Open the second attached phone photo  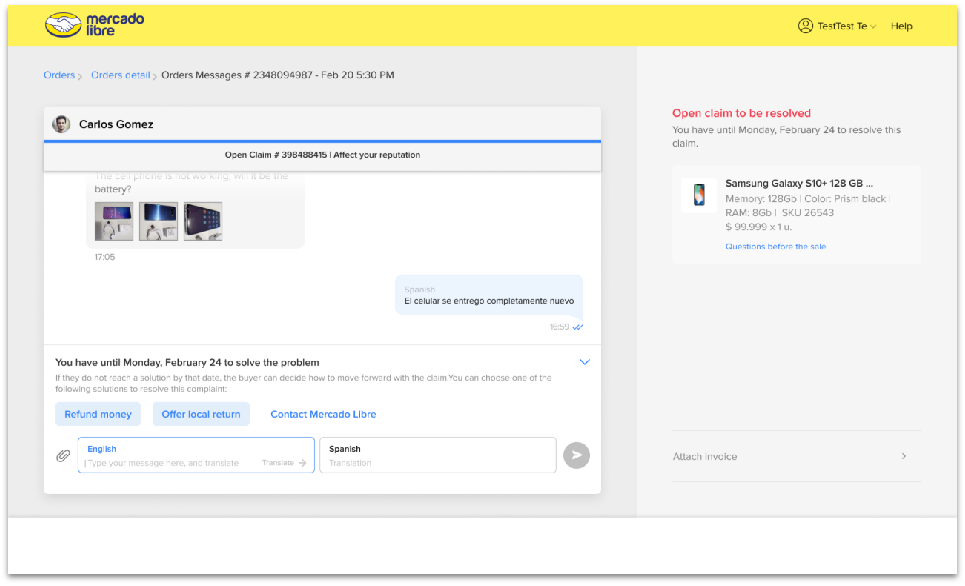coord(158,221)
